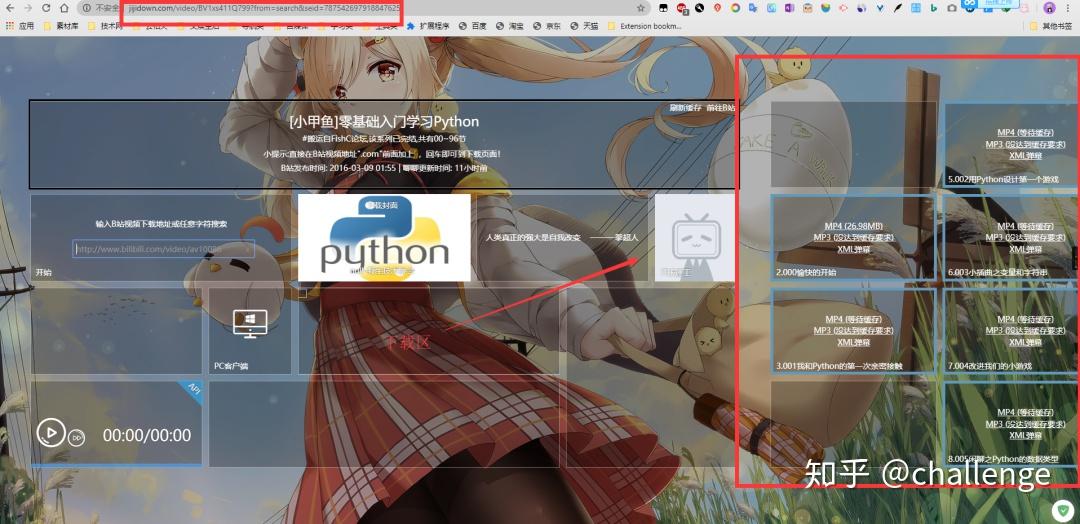Image resolution: width=1080 pixels, height=524 pixels.
Task: Click MP4 link in 8.005闲聊之Python的数据类型 tile
Action: [x=1026, y=412]
